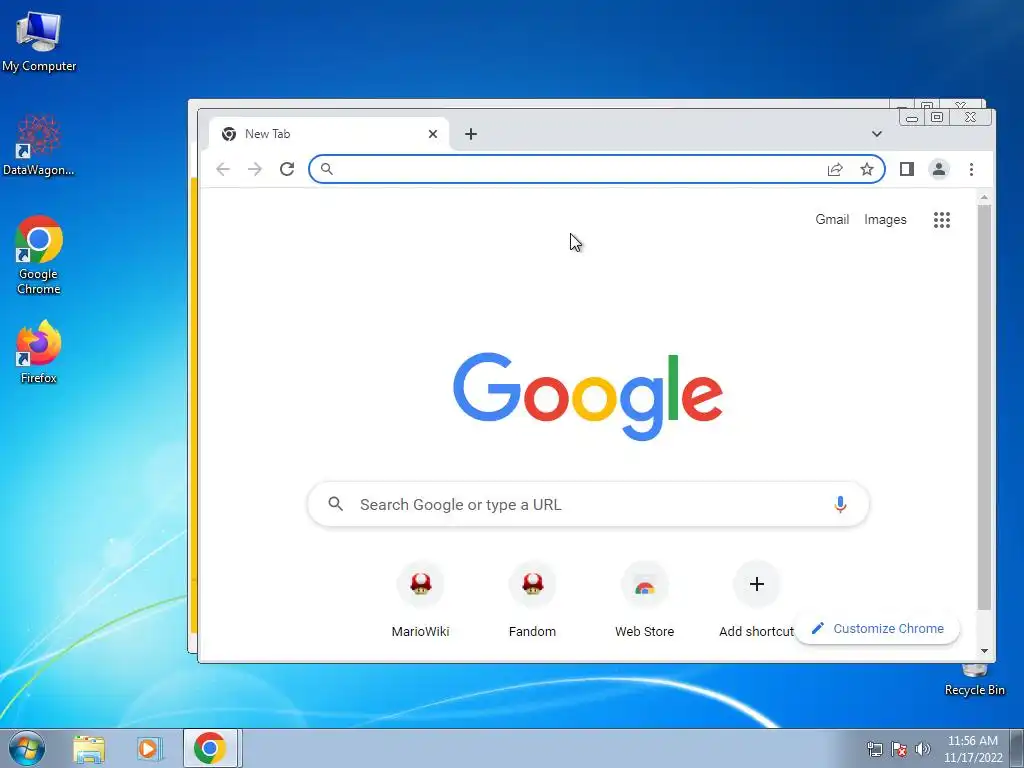This screenshot has width=1024, height=768.
Task: Click the Chrome taskbar button
Action: point(210,748)
